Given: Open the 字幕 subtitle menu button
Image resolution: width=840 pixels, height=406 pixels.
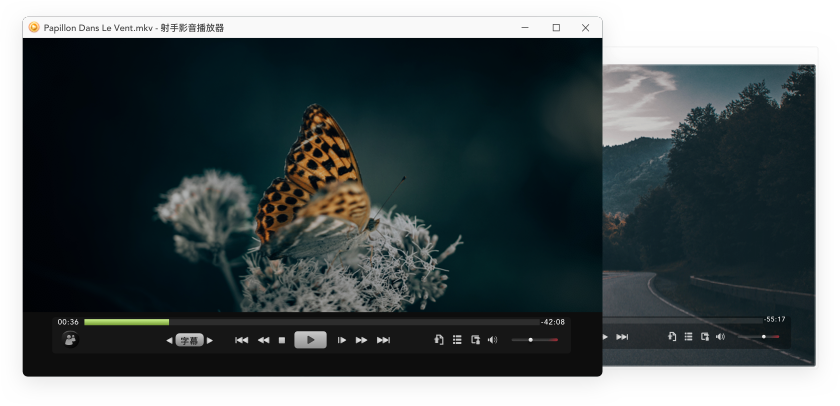Looking at the screenshot, I should pyautogui.click(x=189, y=340).
